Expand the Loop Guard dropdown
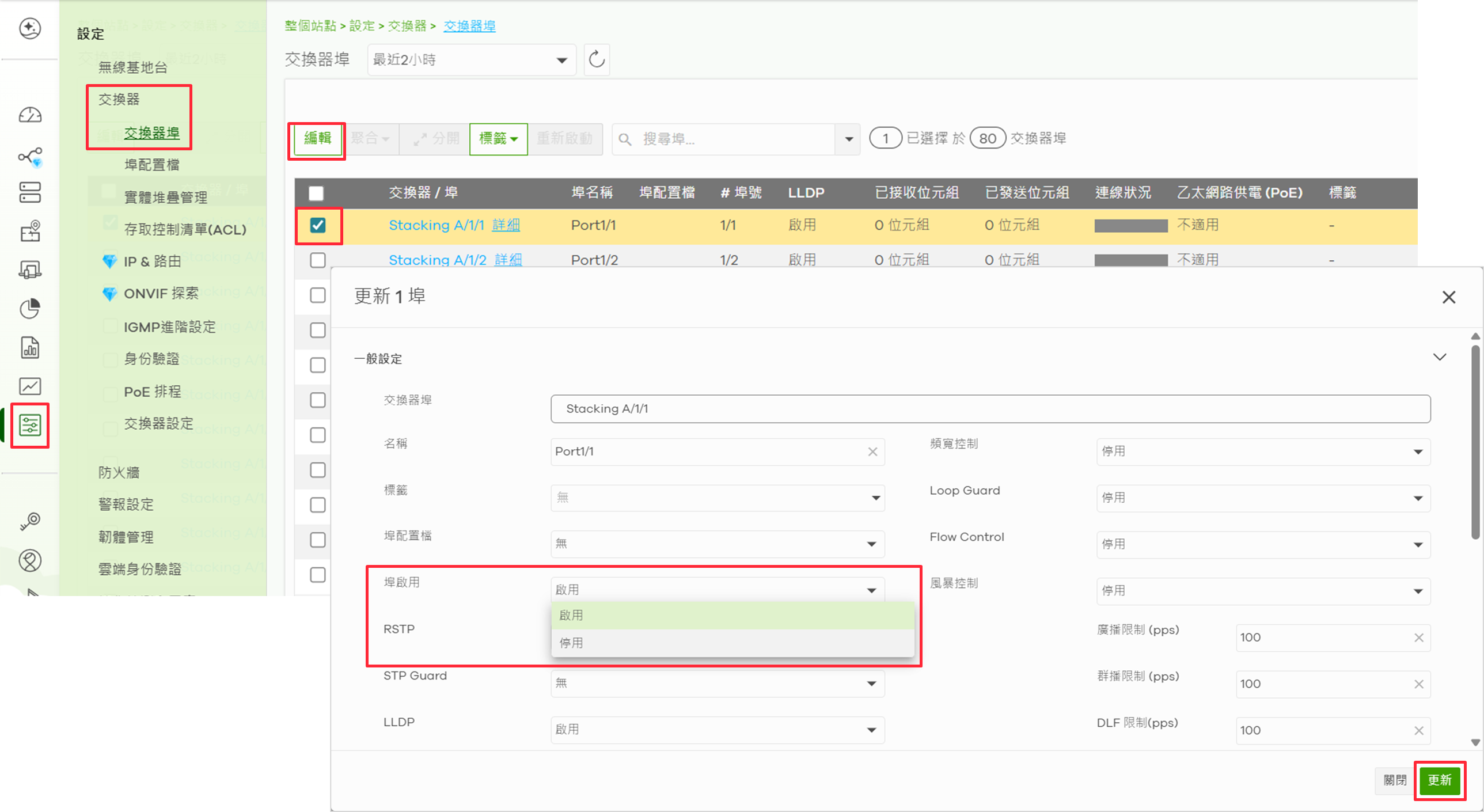Image resolution: width=1484 pixels, height=812 pixels. pyautogui.click(x=1263, y=498)
